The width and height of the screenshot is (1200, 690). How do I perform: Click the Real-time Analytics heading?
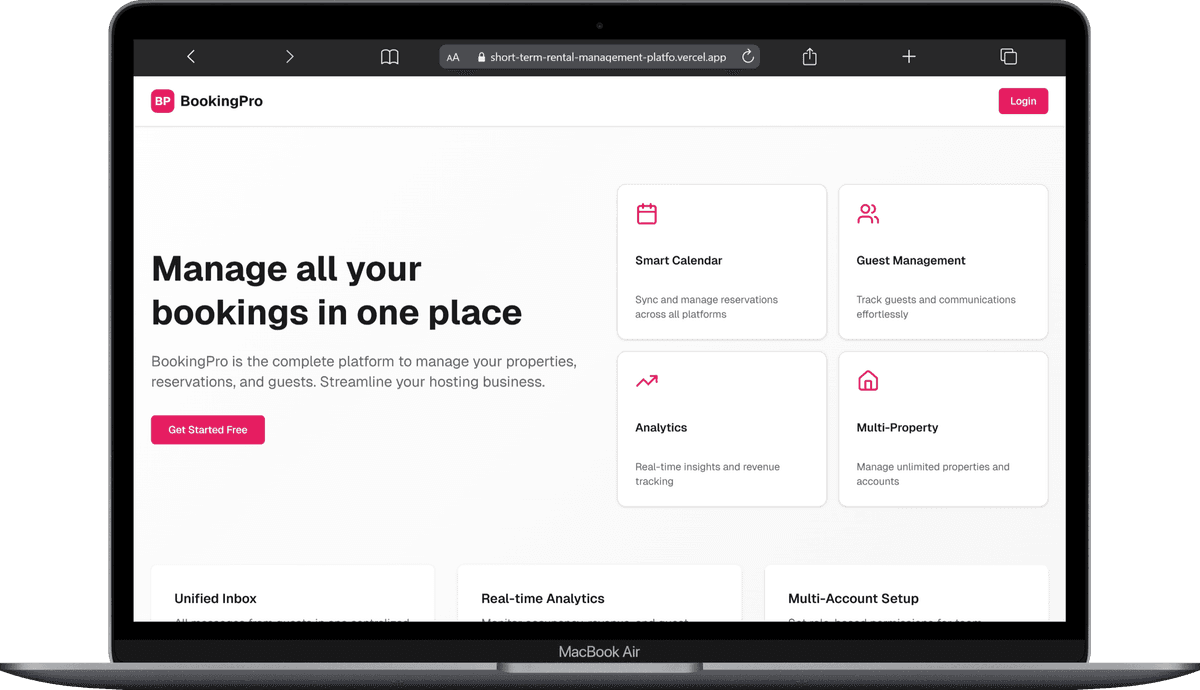coord(543,598)
